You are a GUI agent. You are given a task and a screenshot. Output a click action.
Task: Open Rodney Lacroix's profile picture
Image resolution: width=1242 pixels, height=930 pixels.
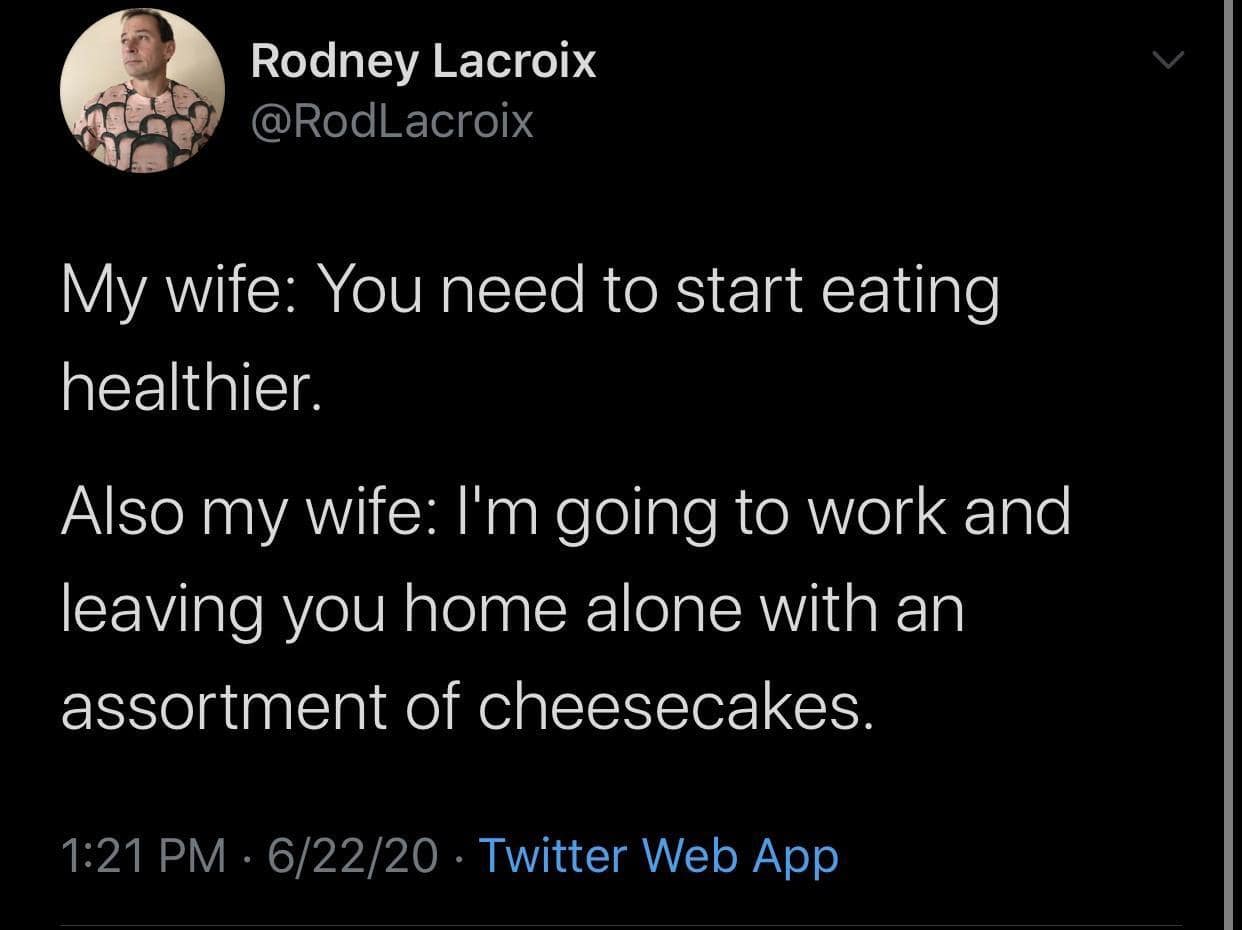pos(143,91)
